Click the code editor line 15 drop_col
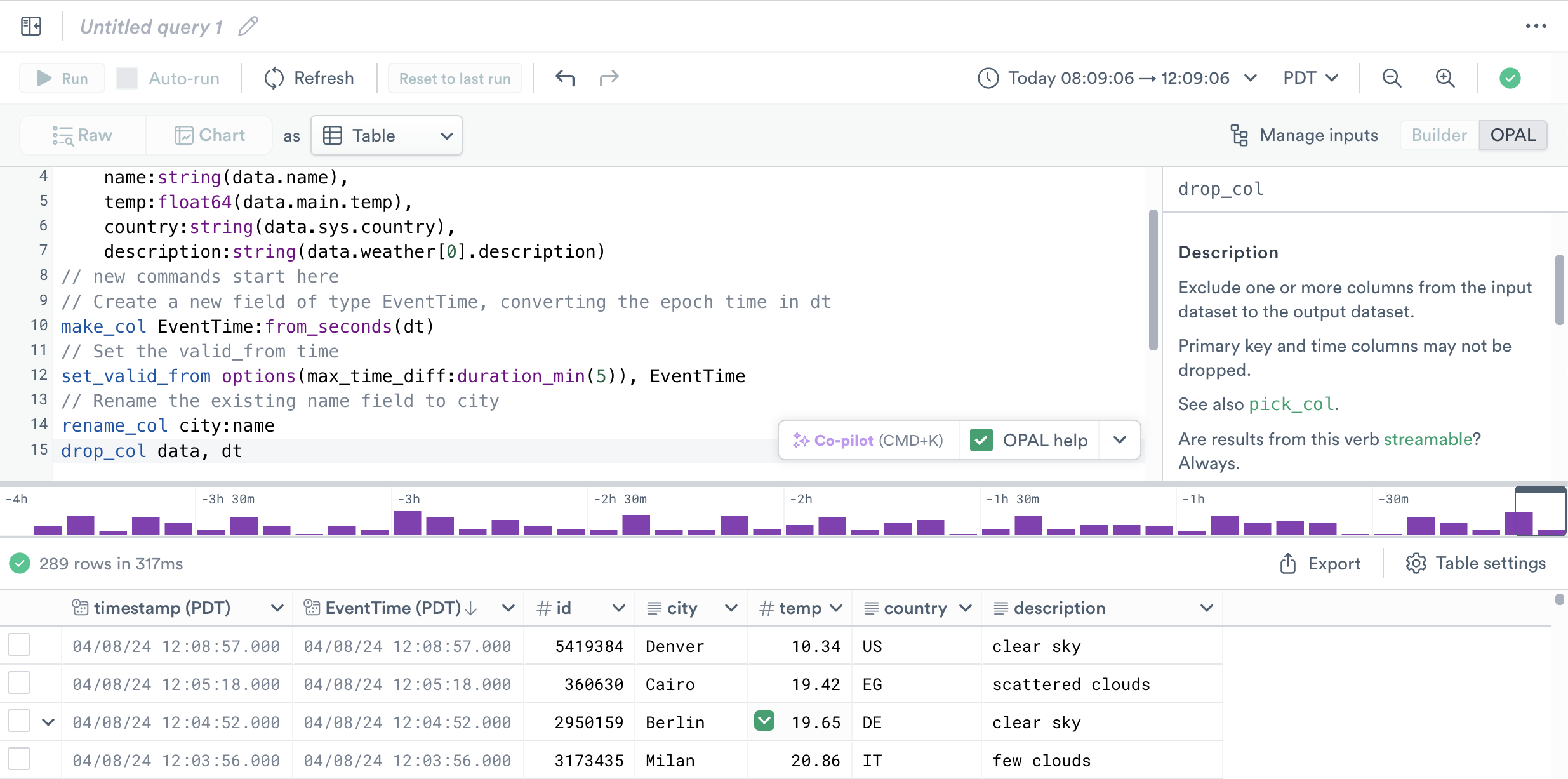1568x779 pixels. pos(103,451)
